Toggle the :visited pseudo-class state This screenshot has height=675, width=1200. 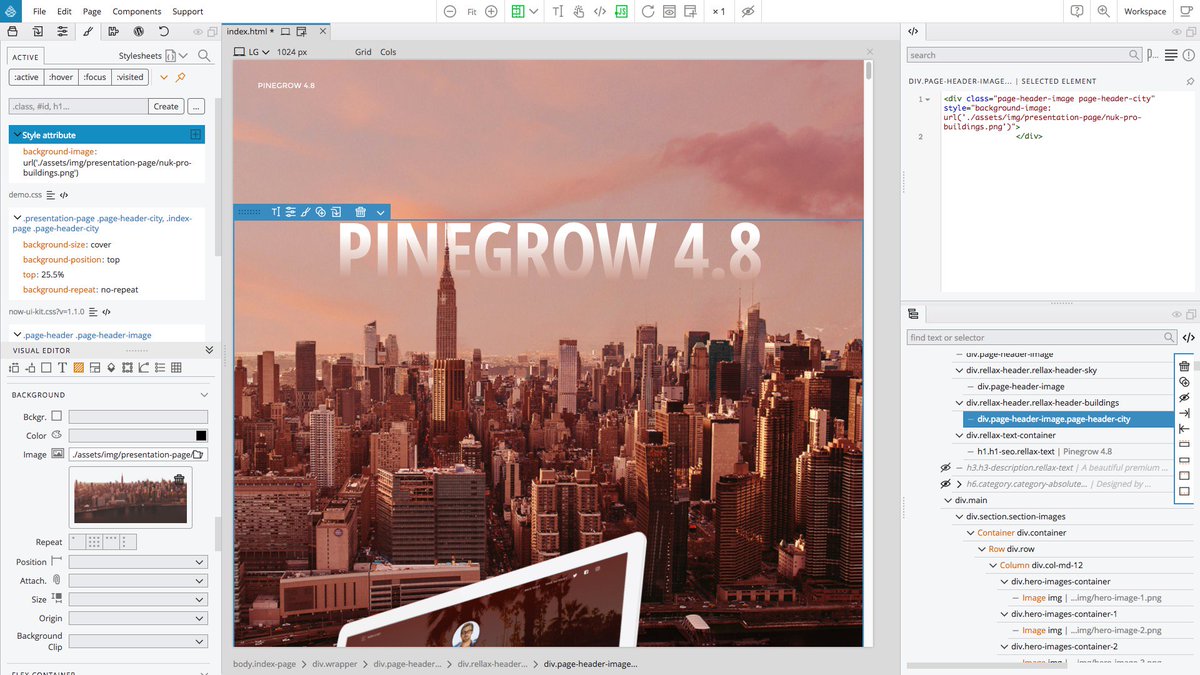[x=129, y=77]
